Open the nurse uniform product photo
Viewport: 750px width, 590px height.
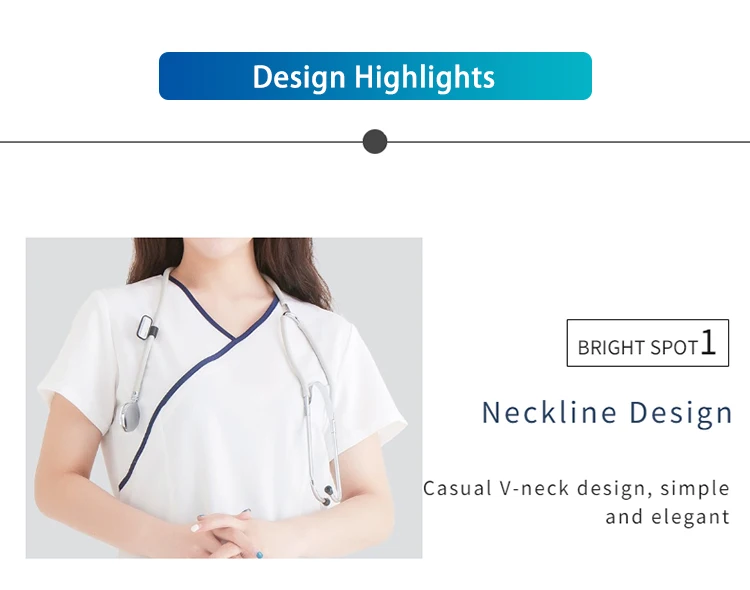pyautogui.click(x=224, y=398)
